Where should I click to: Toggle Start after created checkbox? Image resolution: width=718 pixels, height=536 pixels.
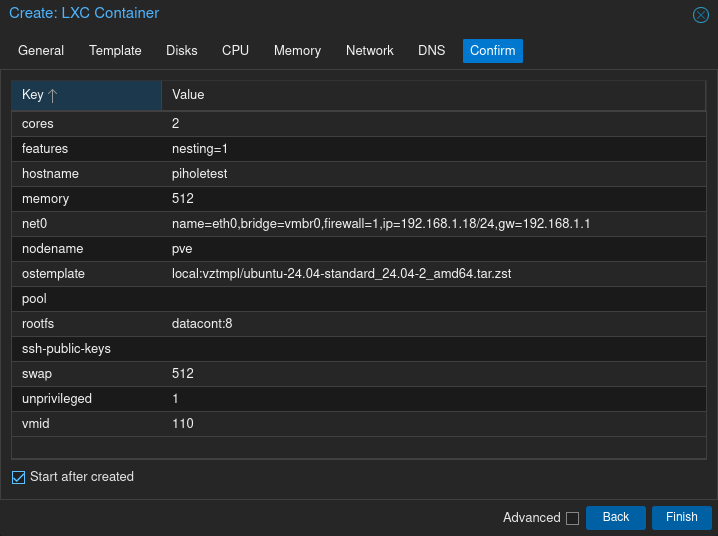[x=18, y=477]
